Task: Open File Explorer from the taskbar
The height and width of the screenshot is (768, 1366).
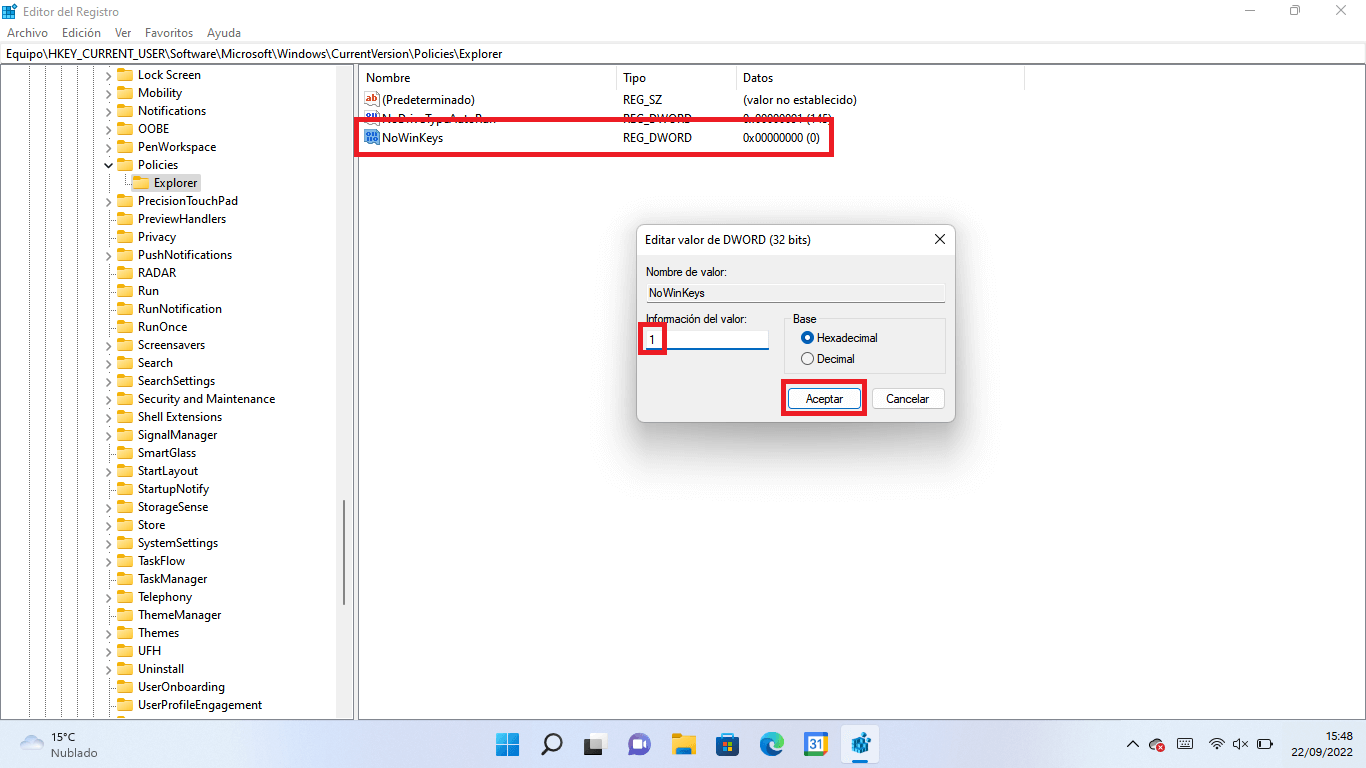Action: pyautogui.click(x=684, y=744)
